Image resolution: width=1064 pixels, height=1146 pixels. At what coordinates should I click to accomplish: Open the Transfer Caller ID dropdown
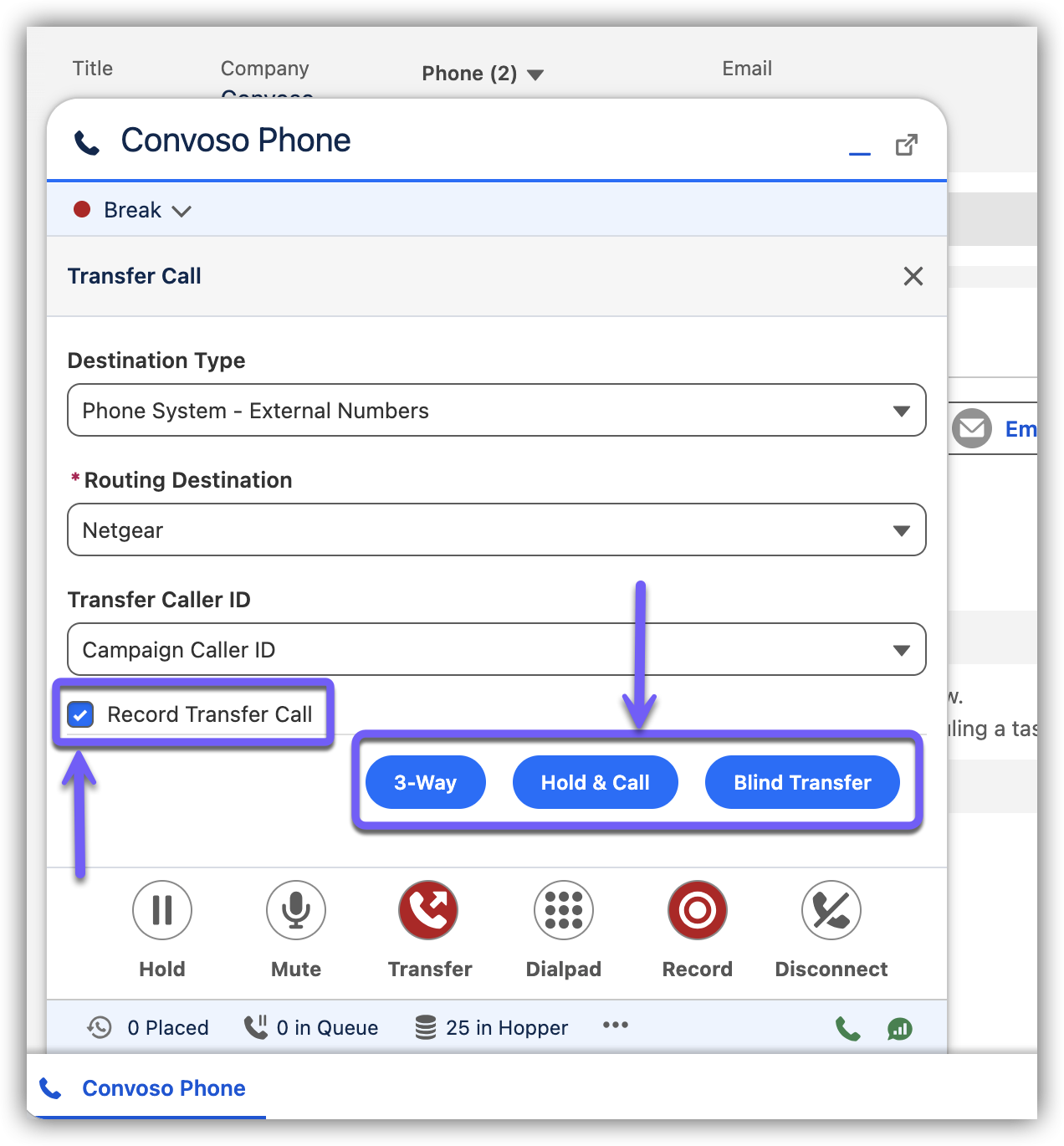click(x=497, y=650)
